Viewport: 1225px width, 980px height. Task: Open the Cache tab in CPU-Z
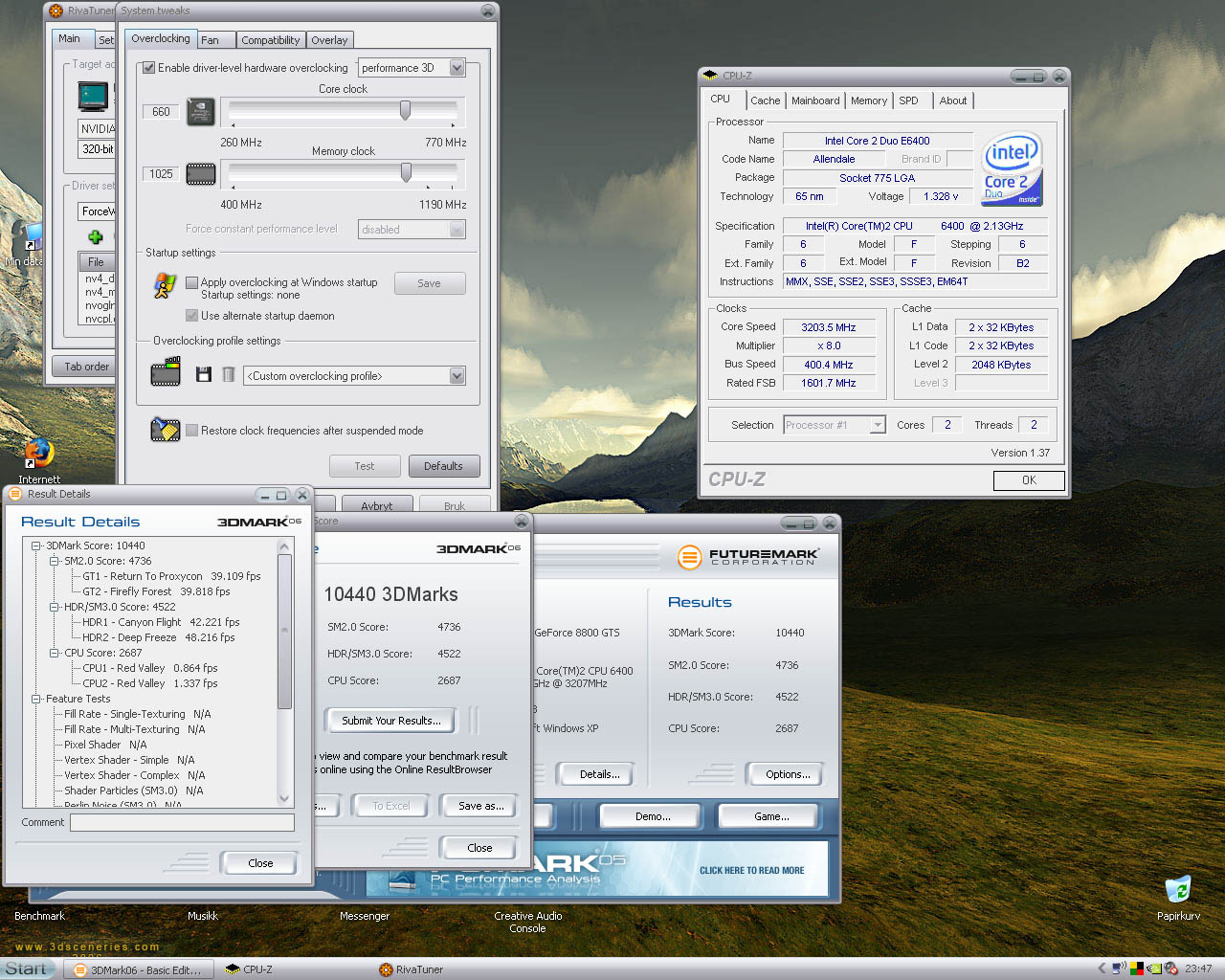pos(765,100)
